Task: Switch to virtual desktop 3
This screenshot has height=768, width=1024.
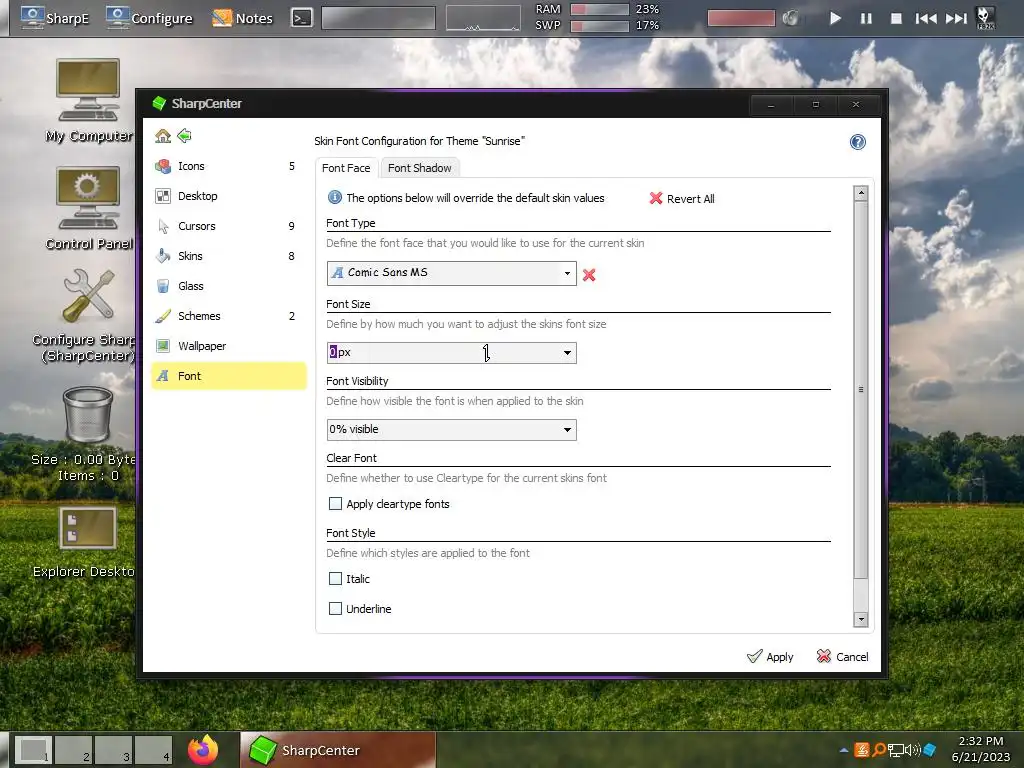Action: pos(113,750)
